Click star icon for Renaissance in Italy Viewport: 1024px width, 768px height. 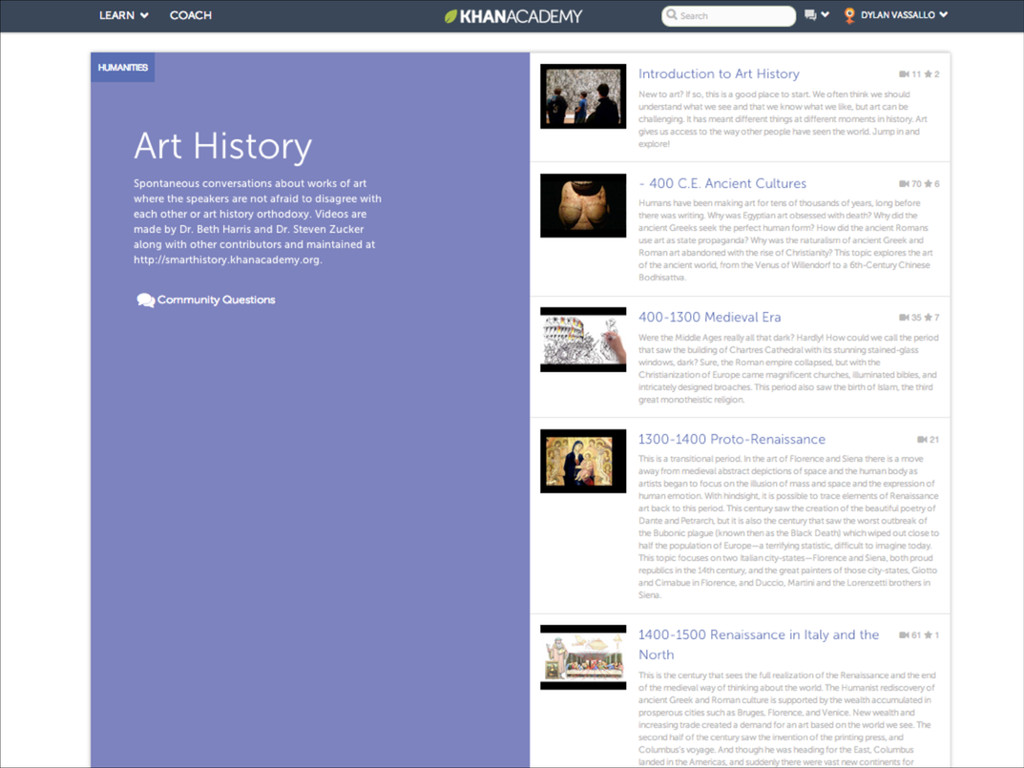tap(928, 635)
